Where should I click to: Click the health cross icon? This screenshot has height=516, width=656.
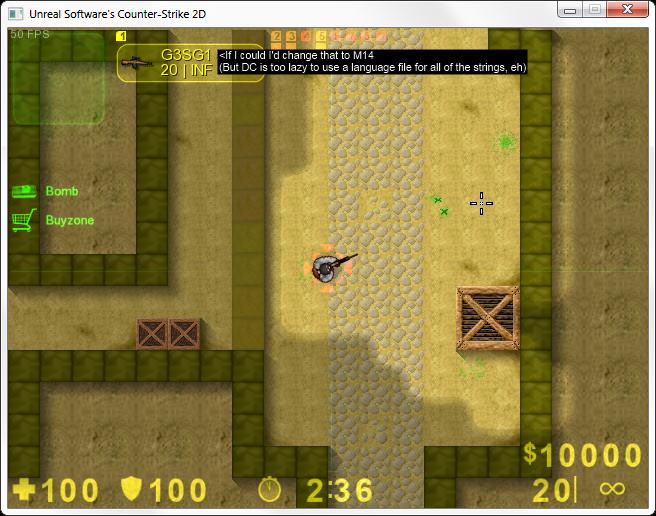coord(24,490)
